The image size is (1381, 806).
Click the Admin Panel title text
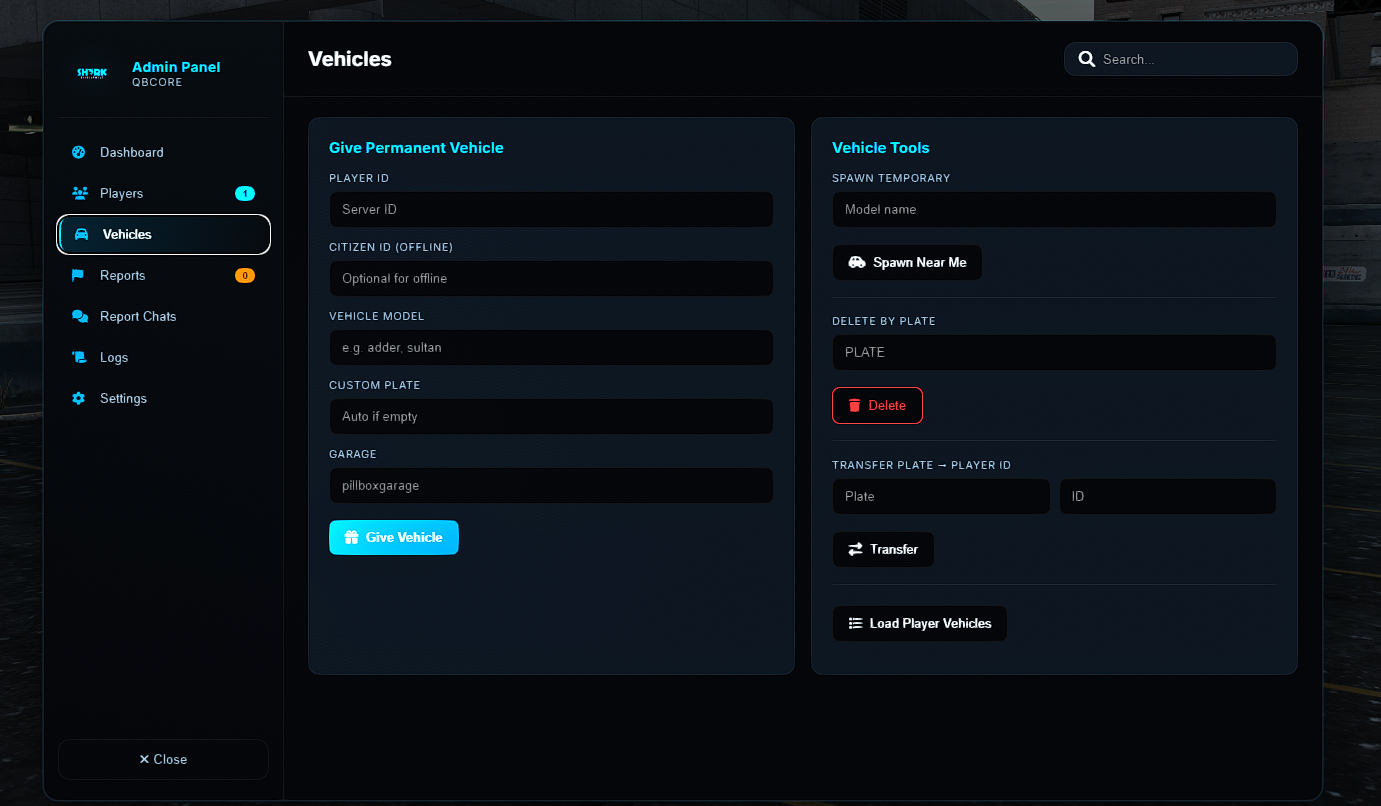point(176,67)
